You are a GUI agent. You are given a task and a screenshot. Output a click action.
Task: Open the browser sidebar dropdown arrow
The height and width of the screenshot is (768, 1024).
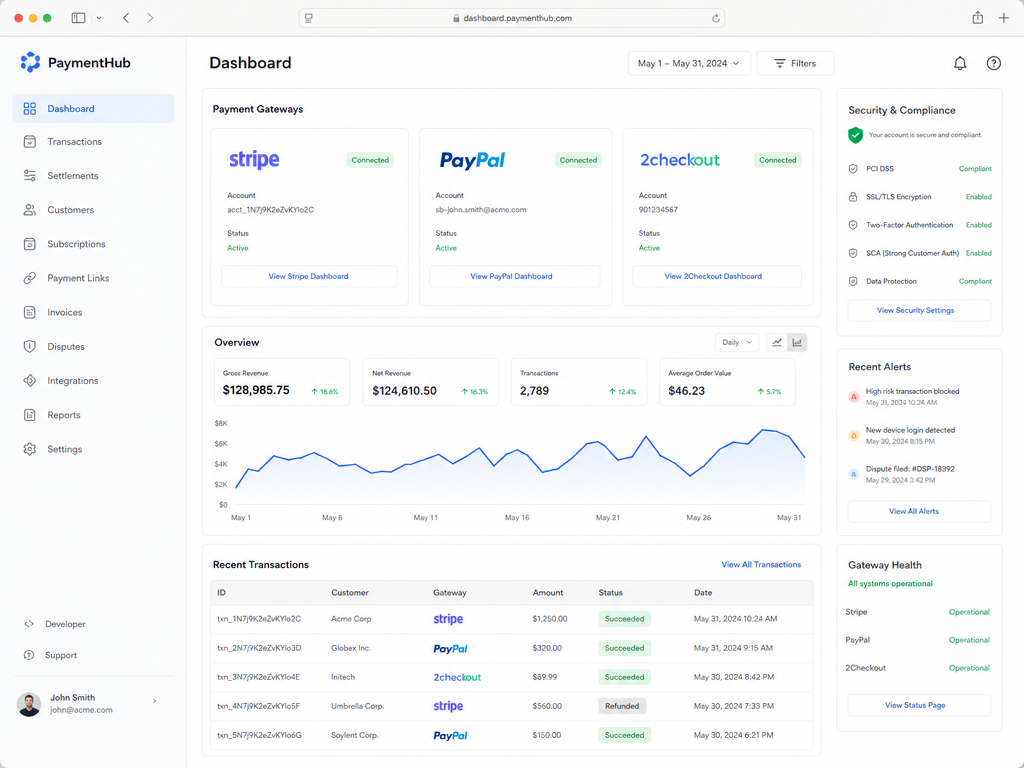[99, 18]
